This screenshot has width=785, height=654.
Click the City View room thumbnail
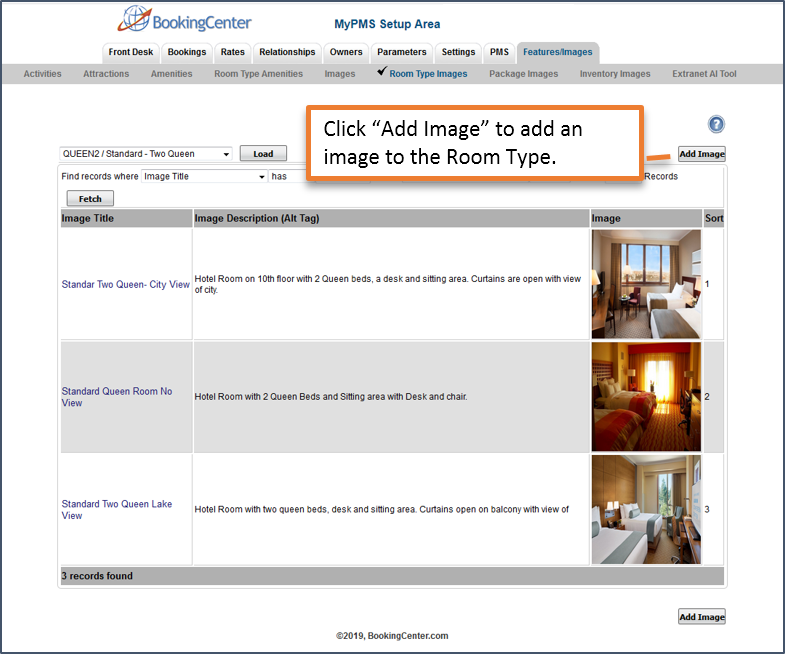coord(646,284)
